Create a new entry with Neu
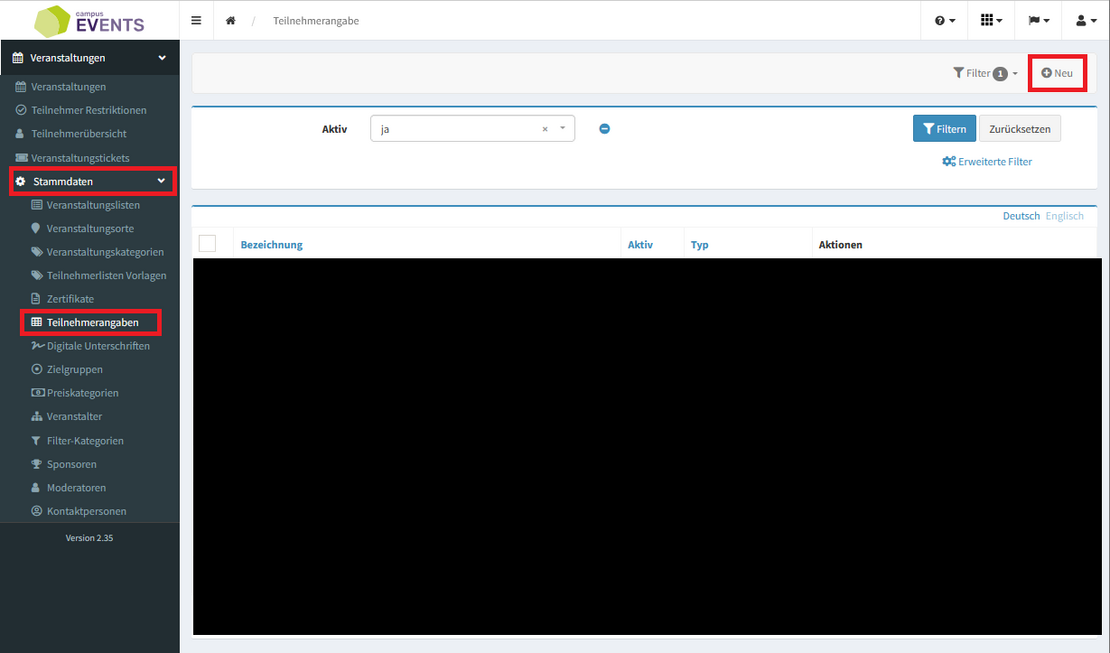The height and width of the screenshot is (653, 1110). click(x=1057, y=73)
